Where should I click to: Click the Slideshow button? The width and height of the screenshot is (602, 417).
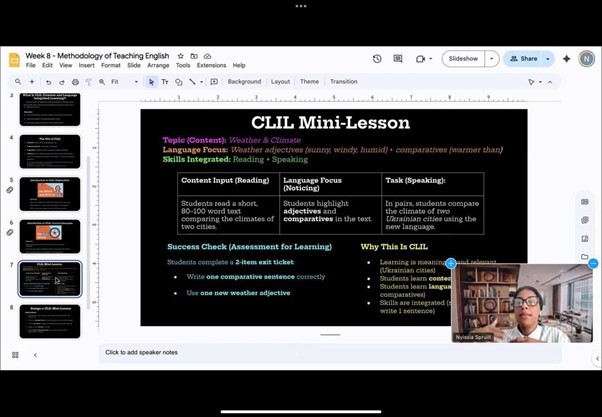[463, 59]
